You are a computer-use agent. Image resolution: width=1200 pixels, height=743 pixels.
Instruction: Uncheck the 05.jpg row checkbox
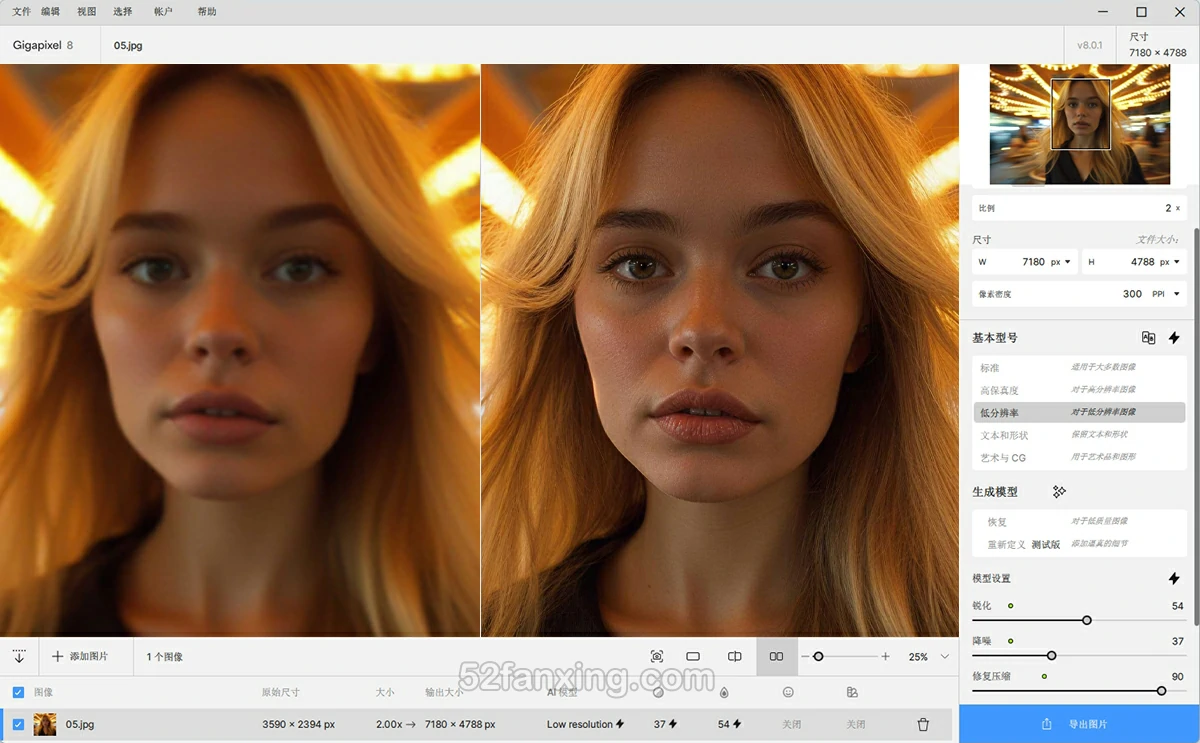click(18, 724)
